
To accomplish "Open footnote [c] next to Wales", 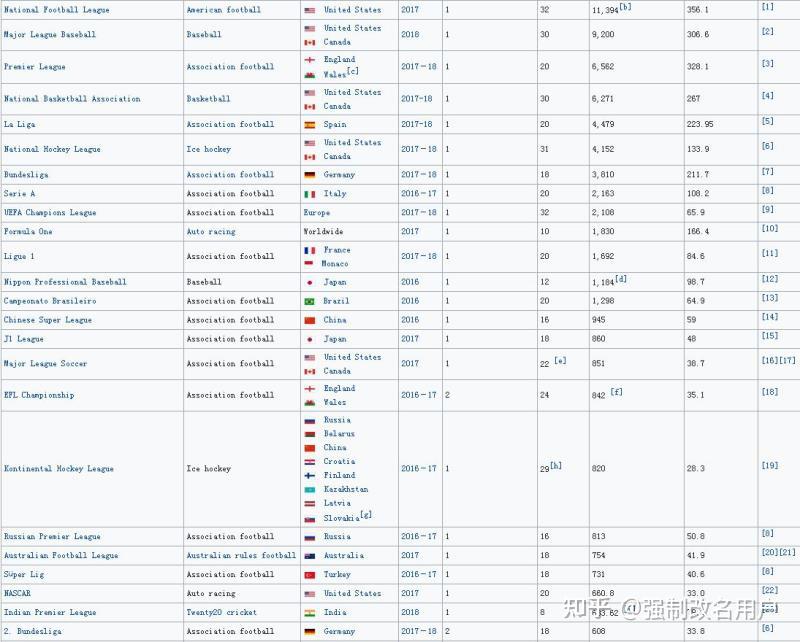I will (353, 71).
